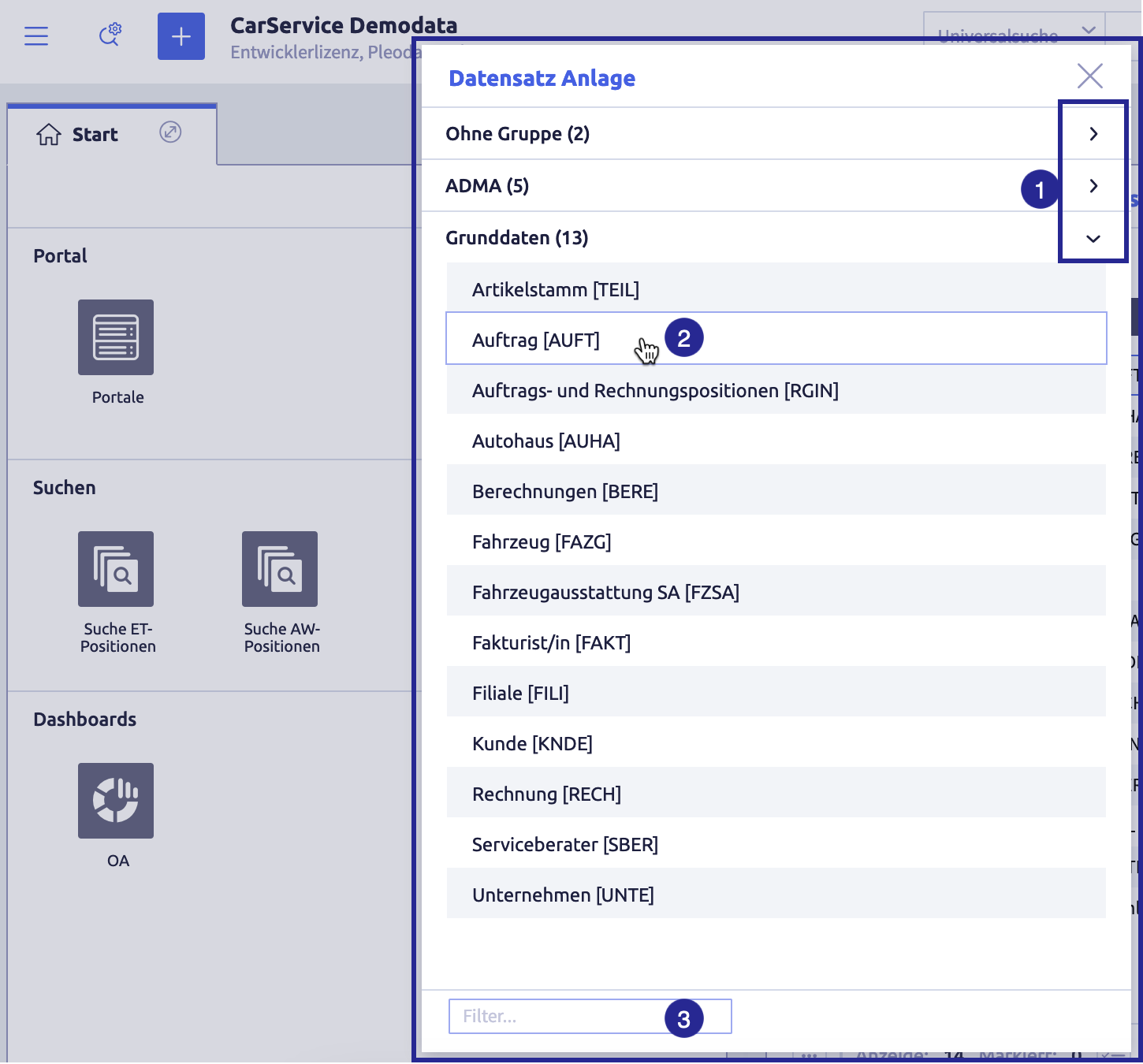Image resolution: width=1143 pixels, height=1064 pixels.
Task: Choose Fahrzeugausstattung SA [FZSA]
Action: (x=776, y=592)
